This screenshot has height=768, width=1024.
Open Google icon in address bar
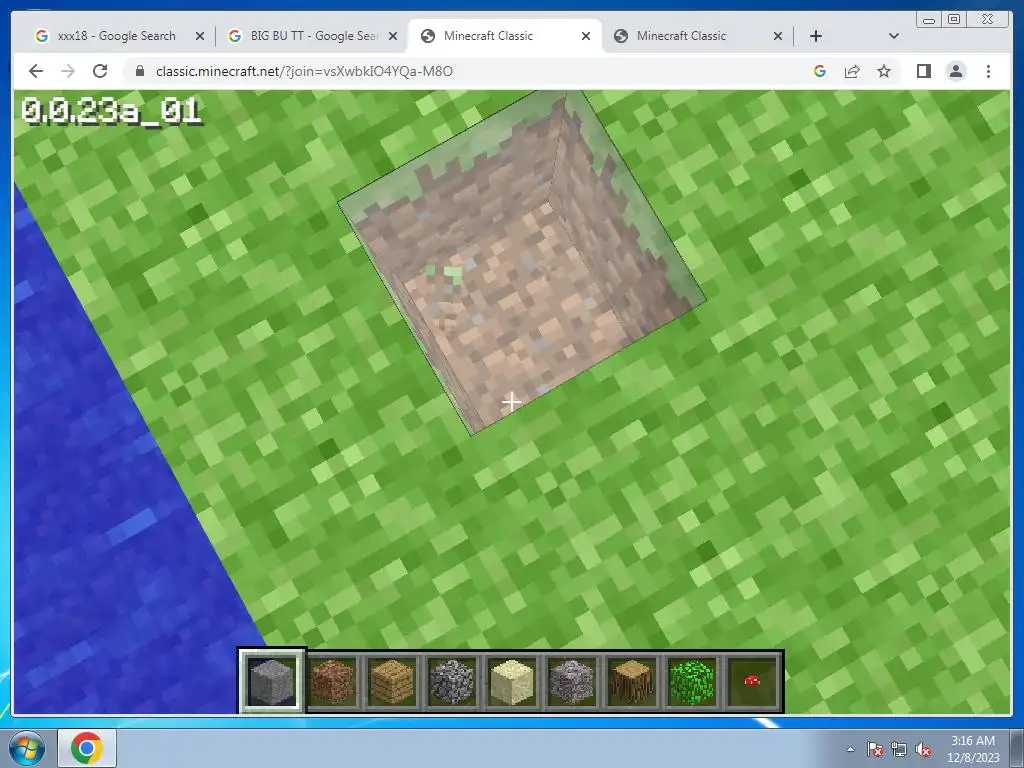point(820,71)
